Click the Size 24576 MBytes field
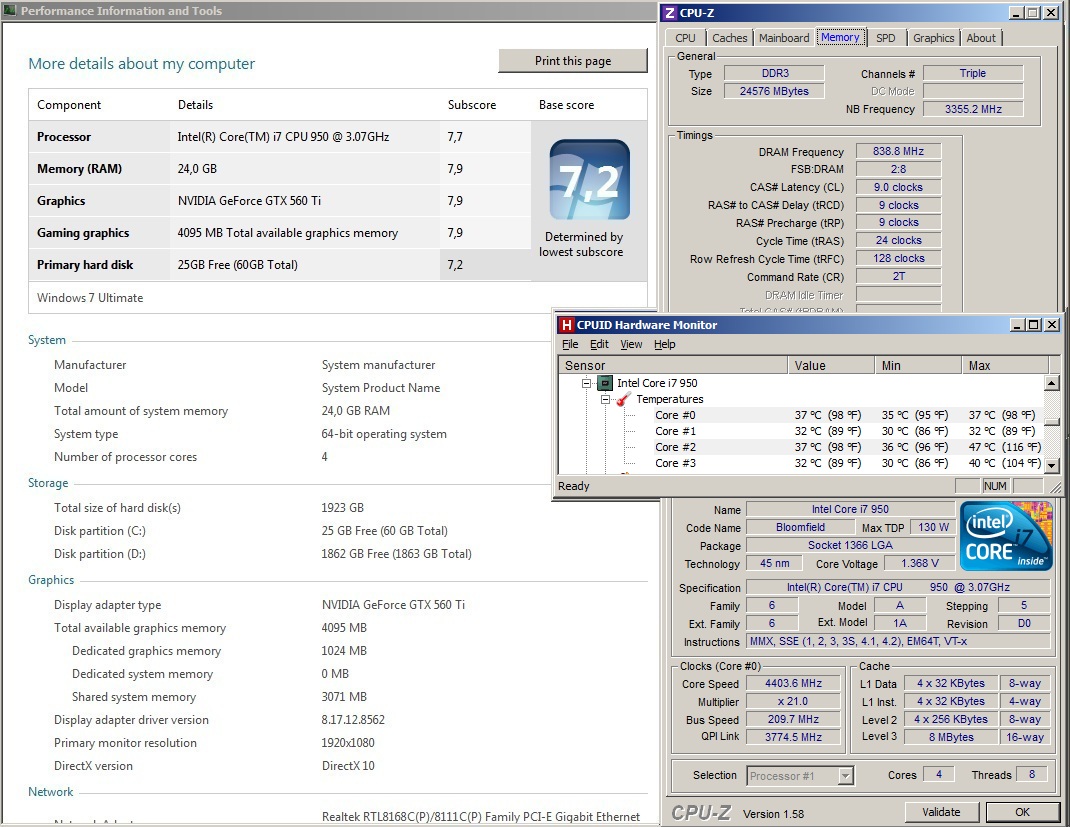Image resolution: width=1070 pixels, height=827 pixels. (775, 91)
